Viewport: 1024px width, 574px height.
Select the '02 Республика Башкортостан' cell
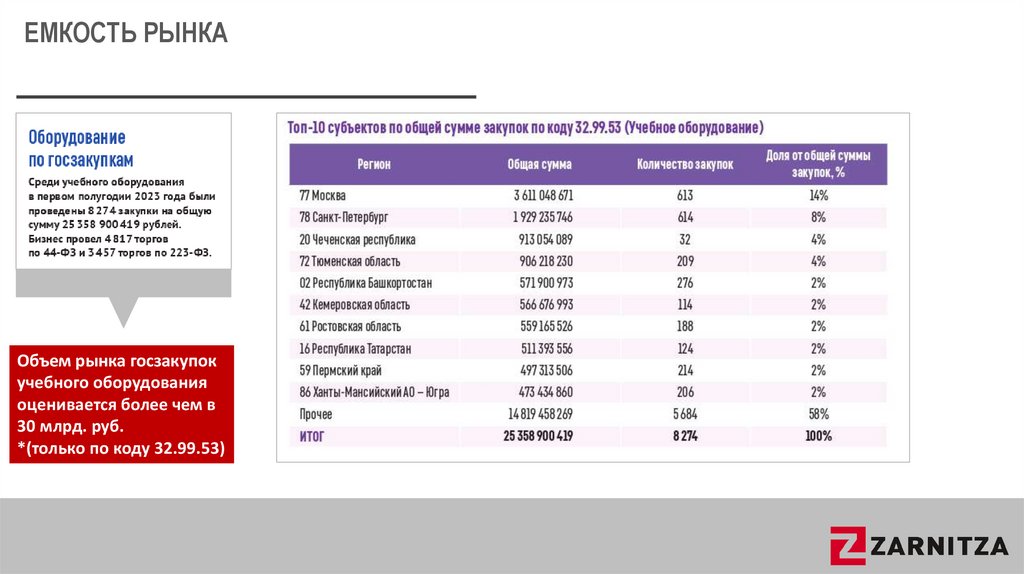(x=366, y=283)
